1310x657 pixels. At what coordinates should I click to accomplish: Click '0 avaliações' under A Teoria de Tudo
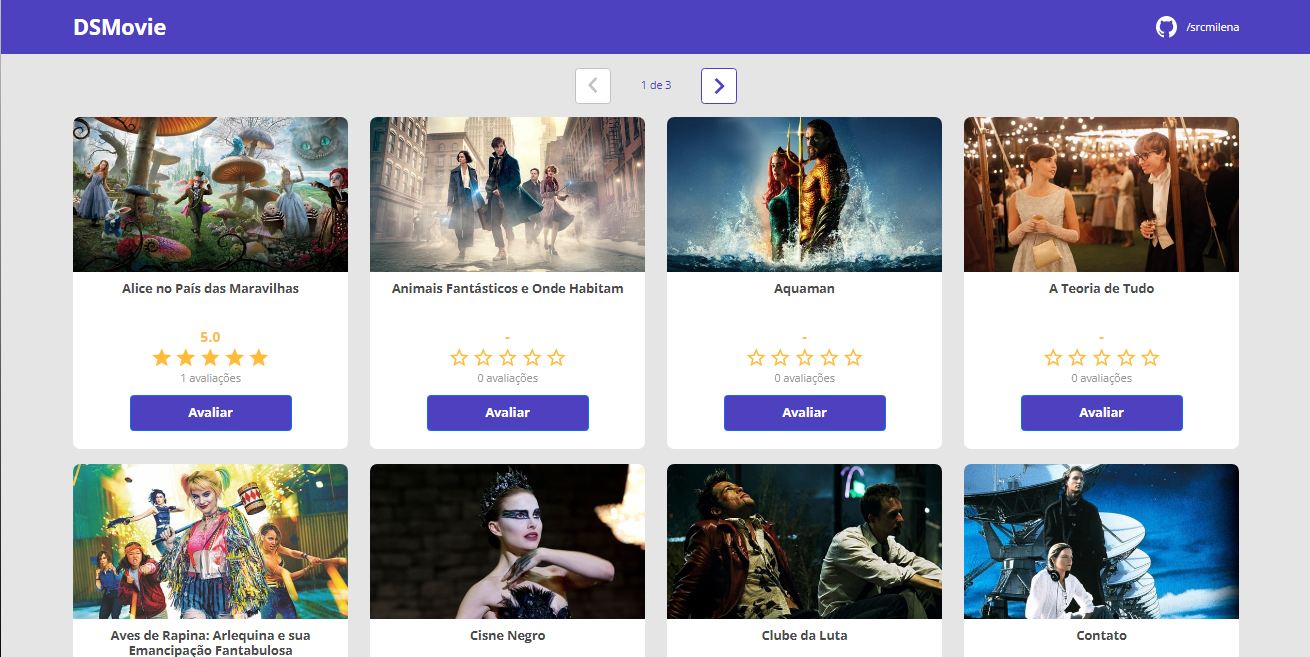pyautogui.click(x=1101, y=379)
